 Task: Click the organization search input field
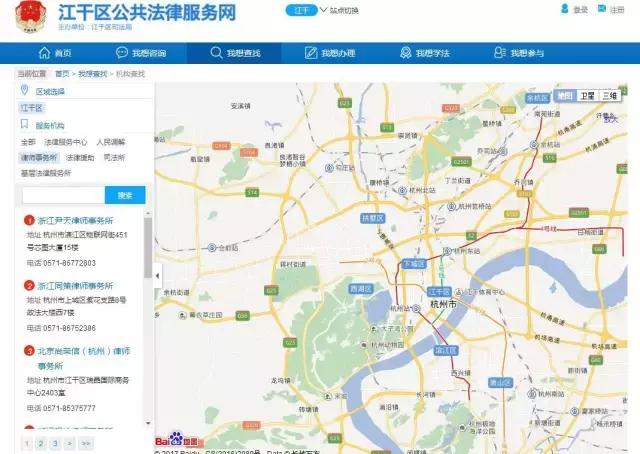click(64, 195)
